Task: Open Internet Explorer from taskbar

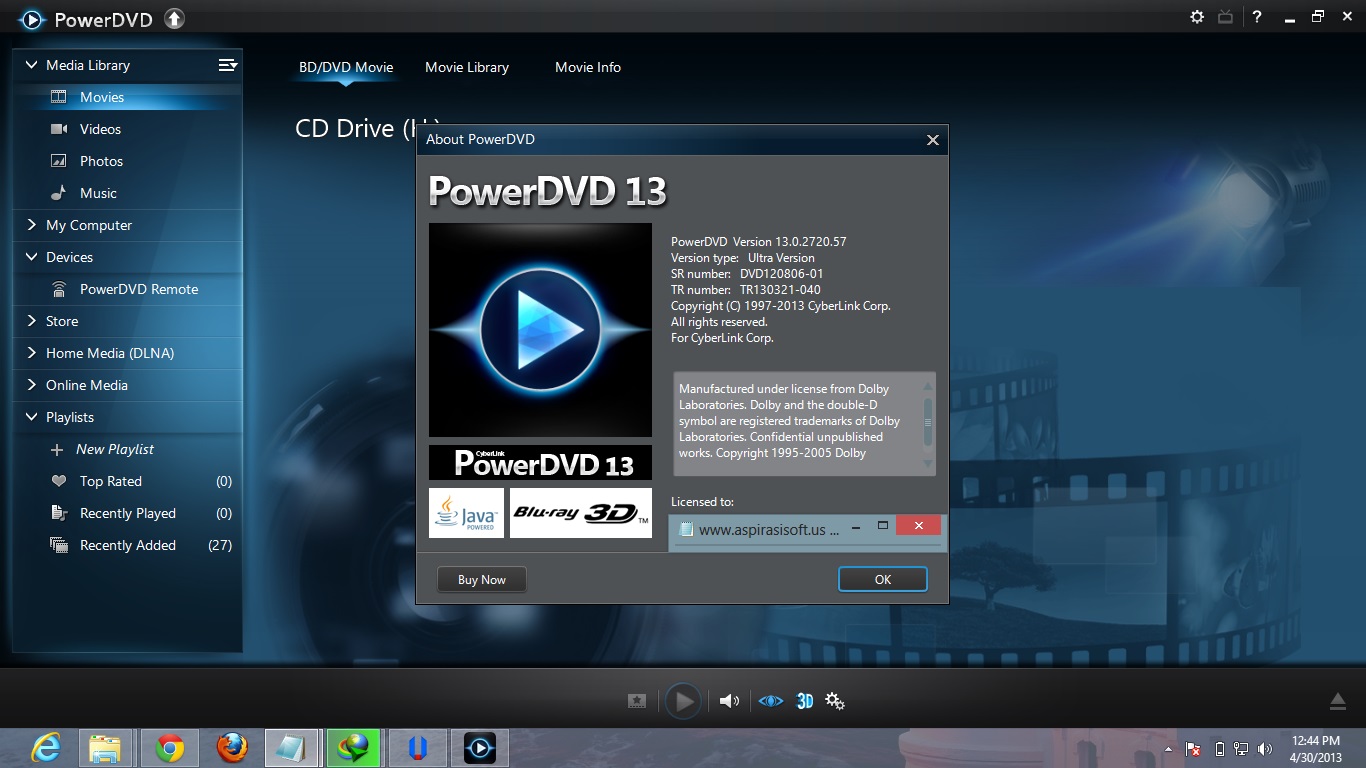Action: coord(46,748)
